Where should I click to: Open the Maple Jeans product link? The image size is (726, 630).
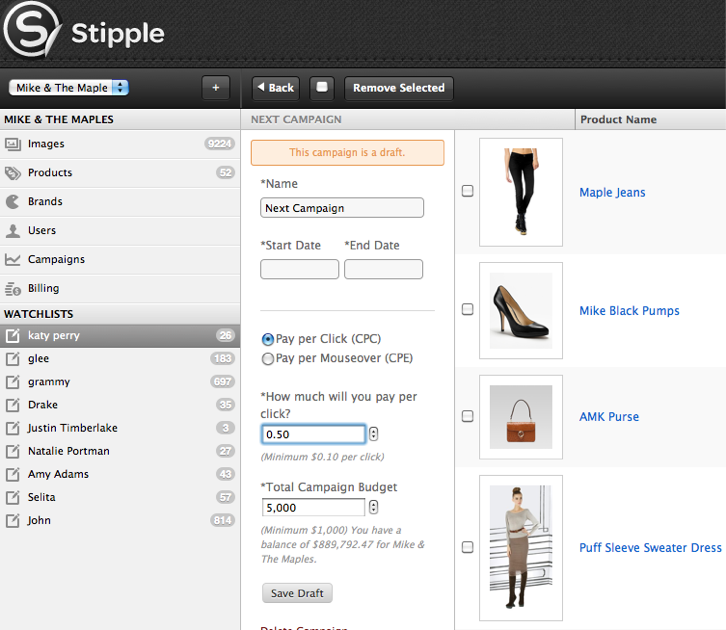tap(612, 192)
